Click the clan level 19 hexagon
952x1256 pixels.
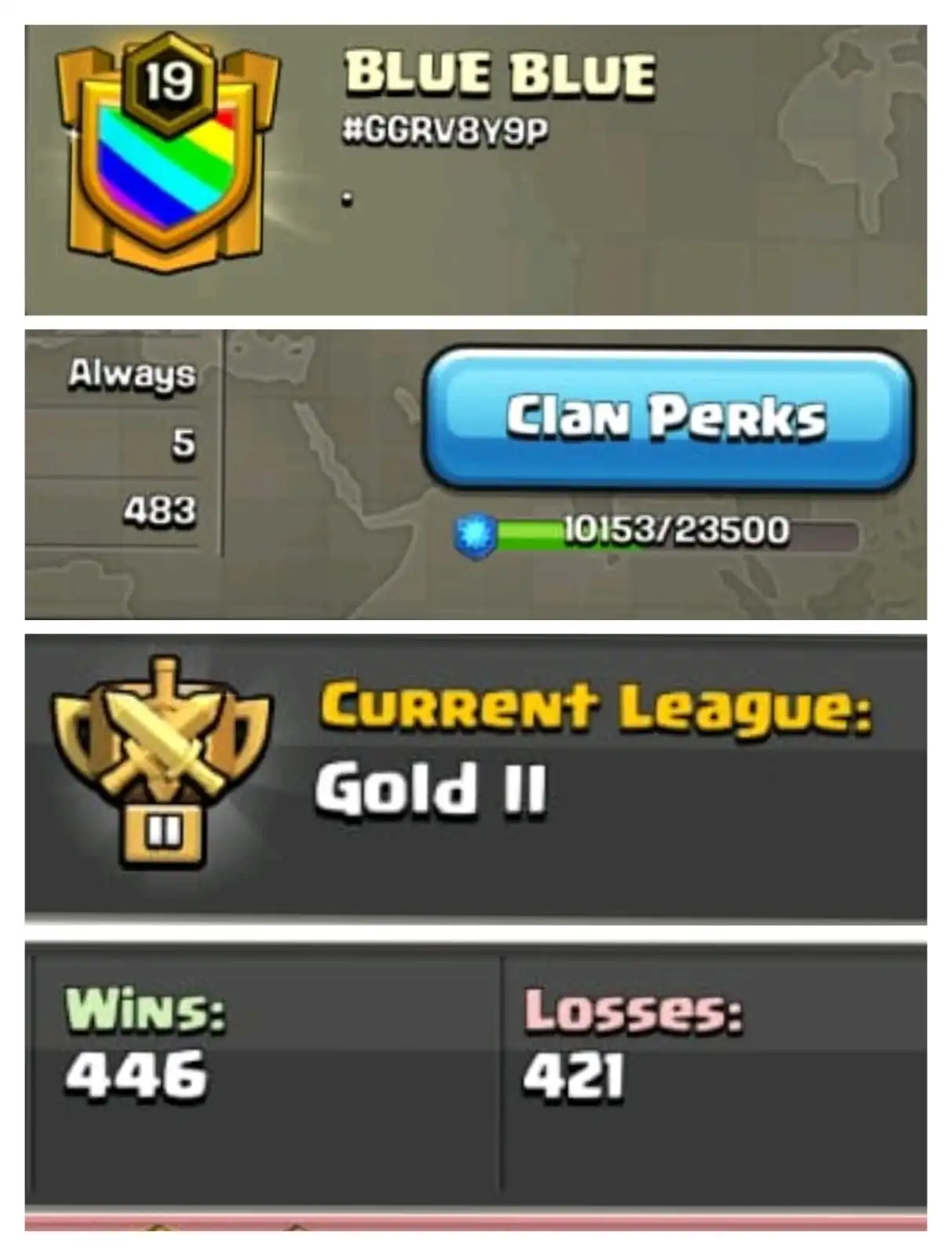[x=170, y=81]
